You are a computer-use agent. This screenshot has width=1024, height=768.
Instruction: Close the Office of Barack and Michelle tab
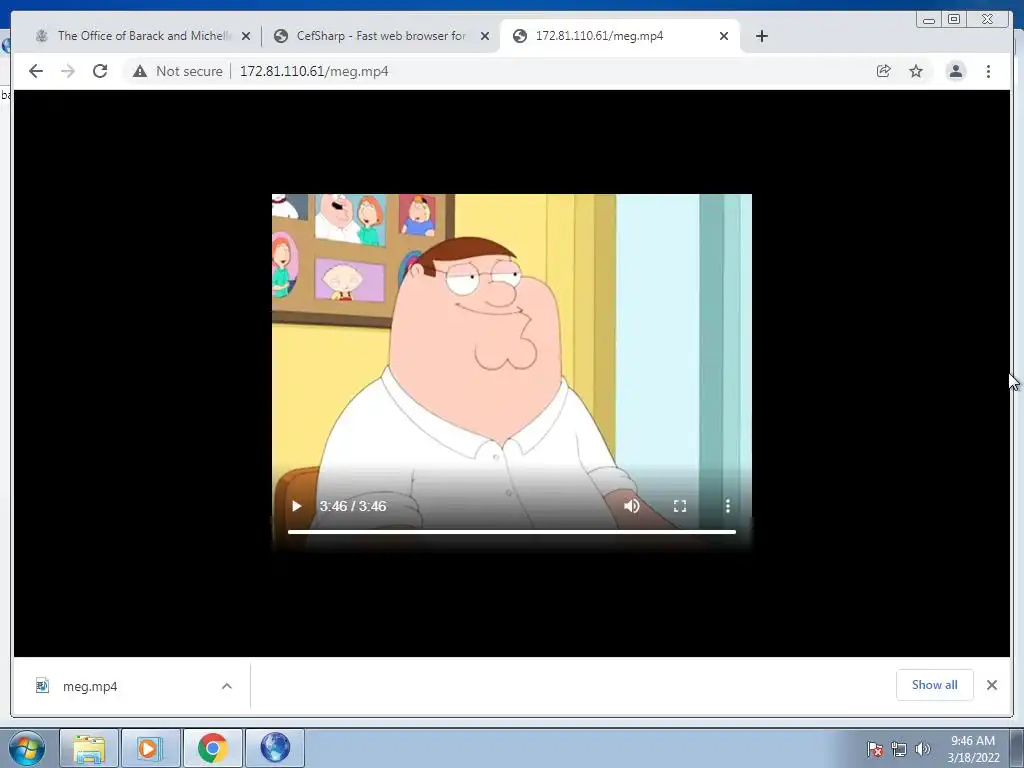tap(246, 36)
